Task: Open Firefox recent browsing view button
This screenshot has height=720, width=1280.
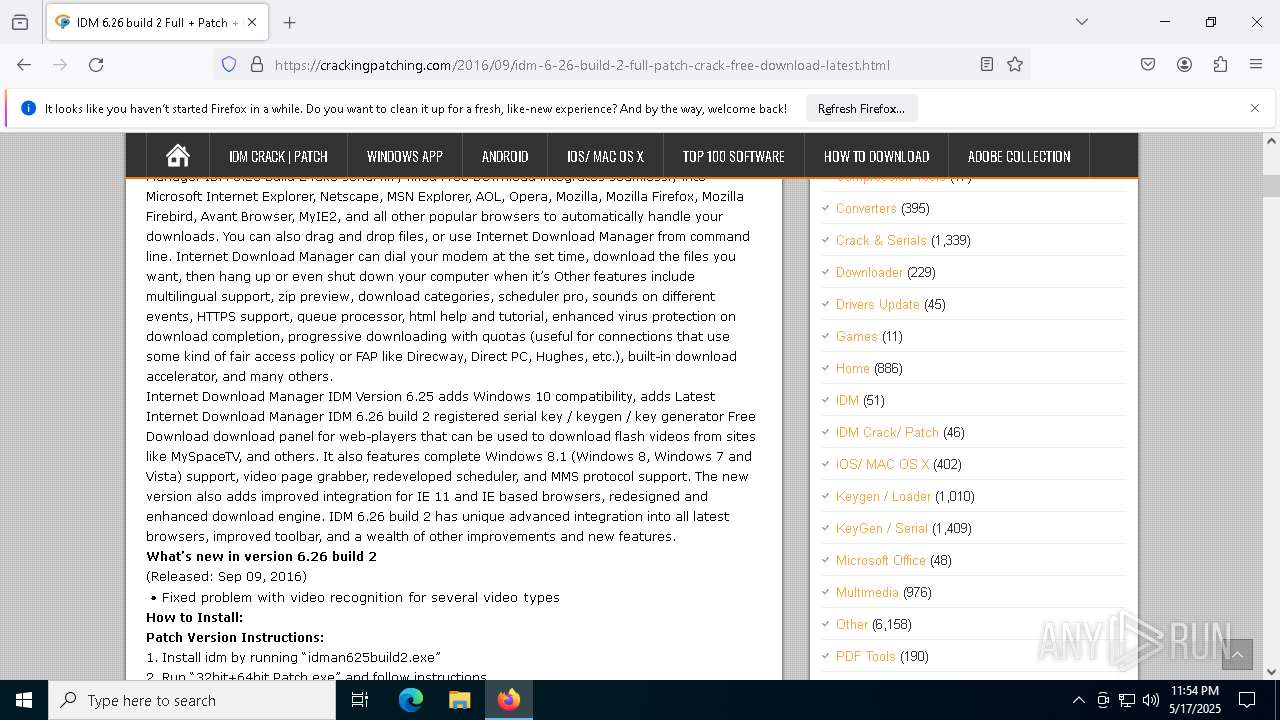Action: coord(20,22)
